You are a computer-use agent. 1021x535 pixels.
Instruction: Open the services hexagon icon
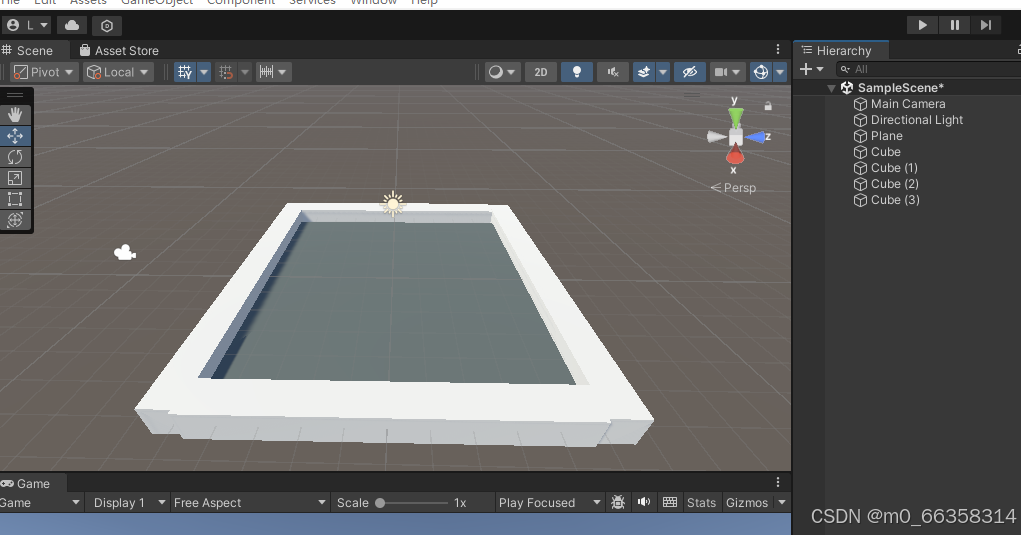[x=107, y=25]
